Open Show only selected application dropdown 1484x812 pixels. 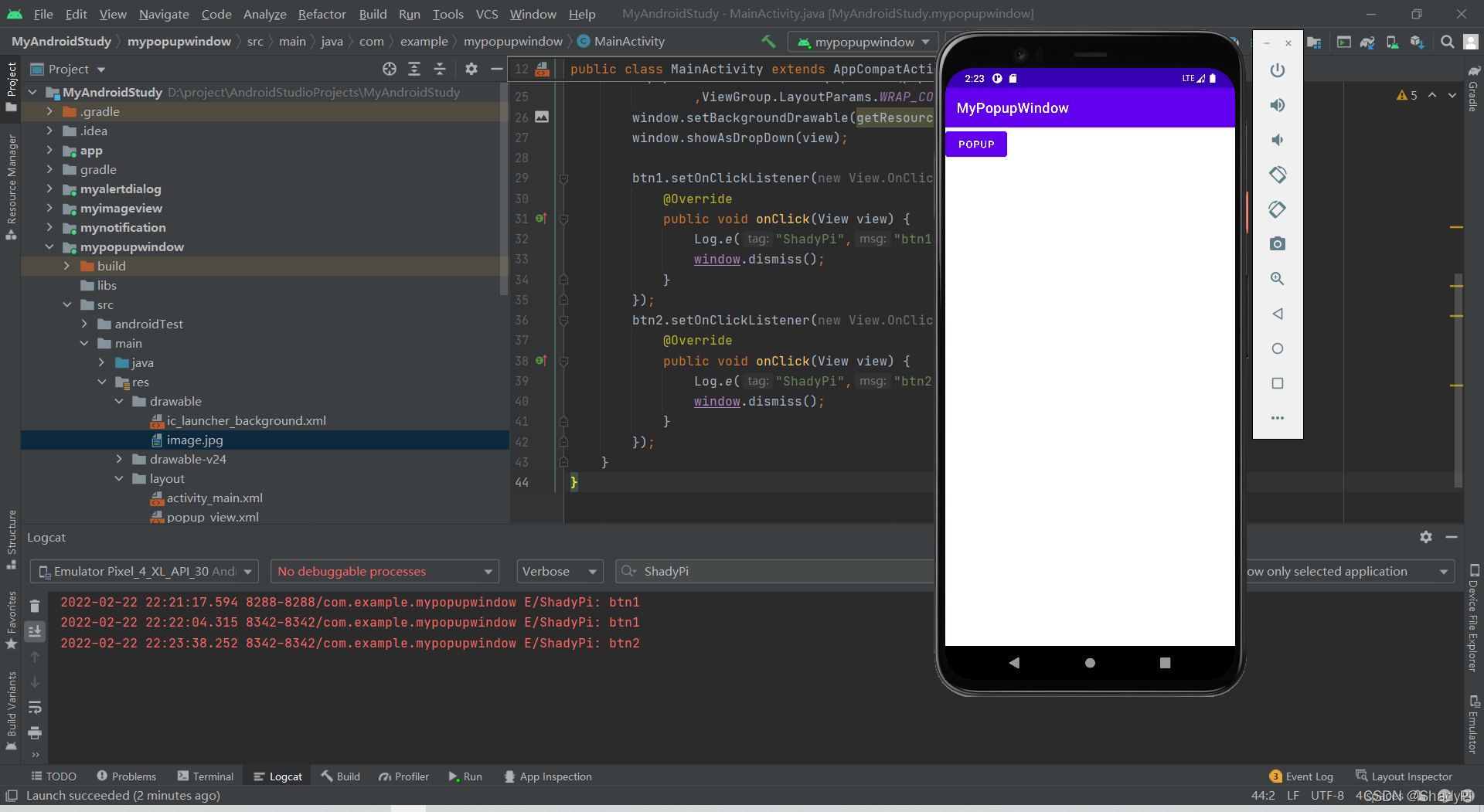click(1350, 572)
